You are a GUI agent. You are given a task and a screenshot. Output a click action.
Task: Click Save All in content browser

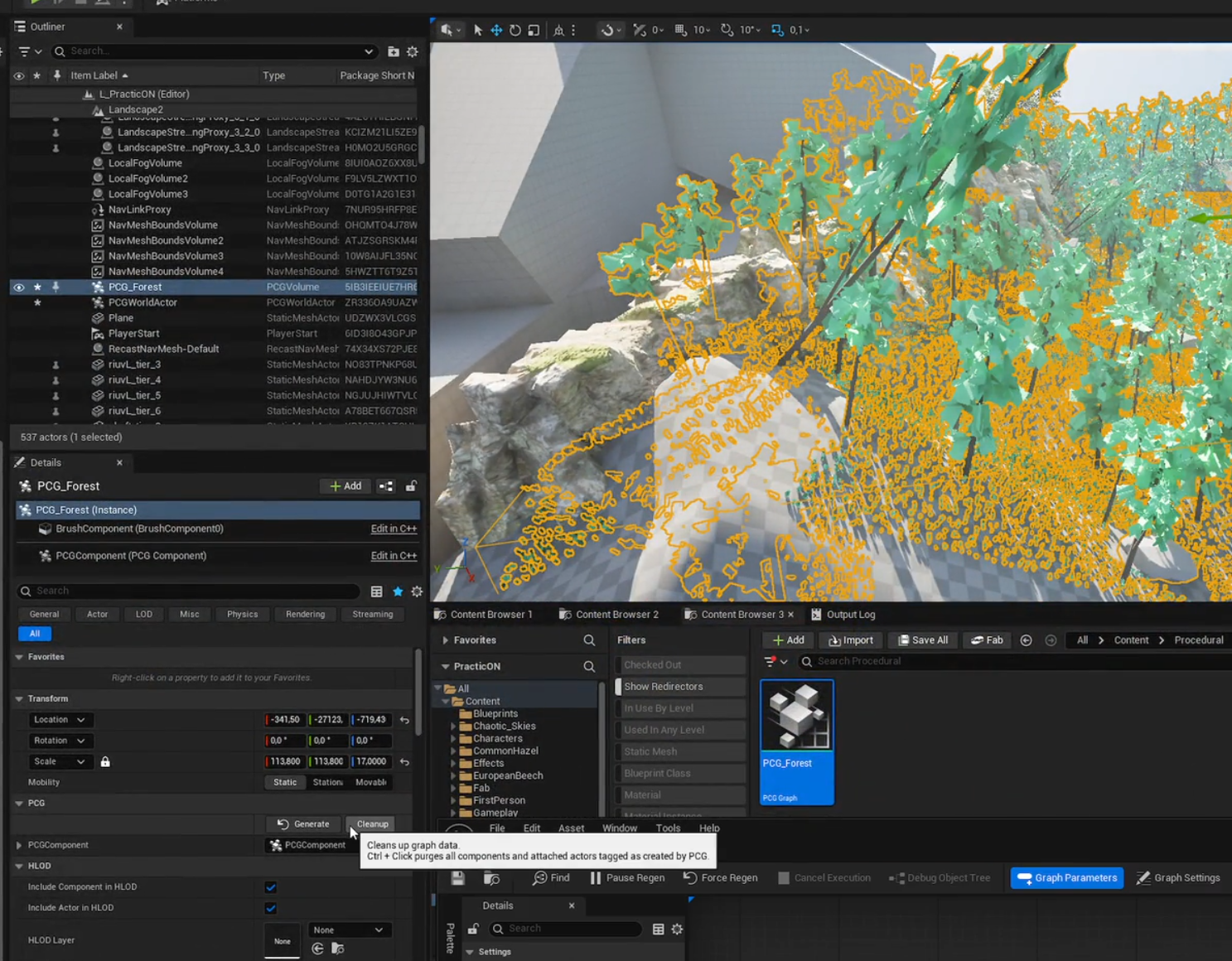[x=923, y=640]
